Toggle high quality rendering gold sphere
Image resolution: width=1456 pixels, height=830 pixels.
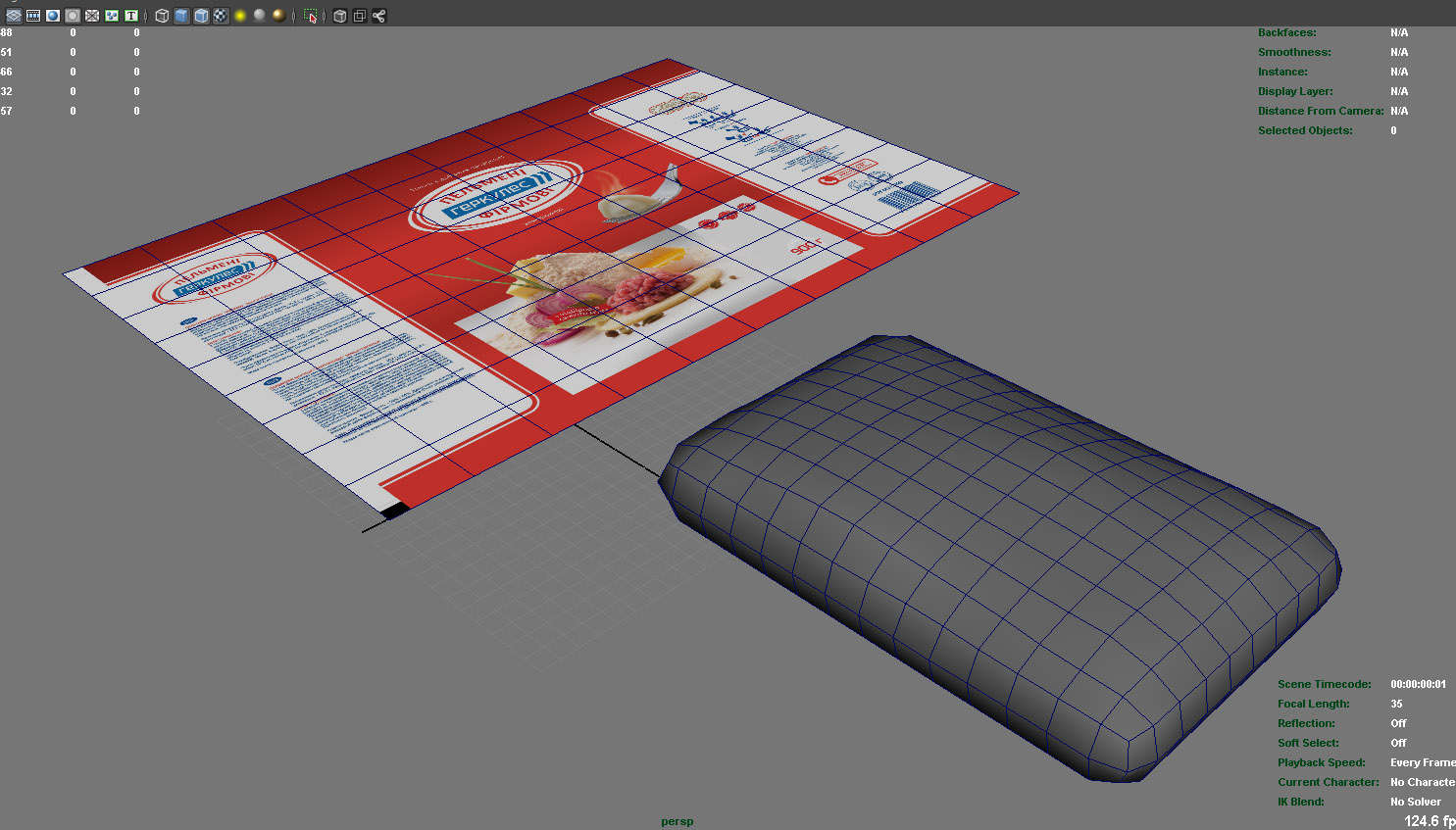pos(279,16)
